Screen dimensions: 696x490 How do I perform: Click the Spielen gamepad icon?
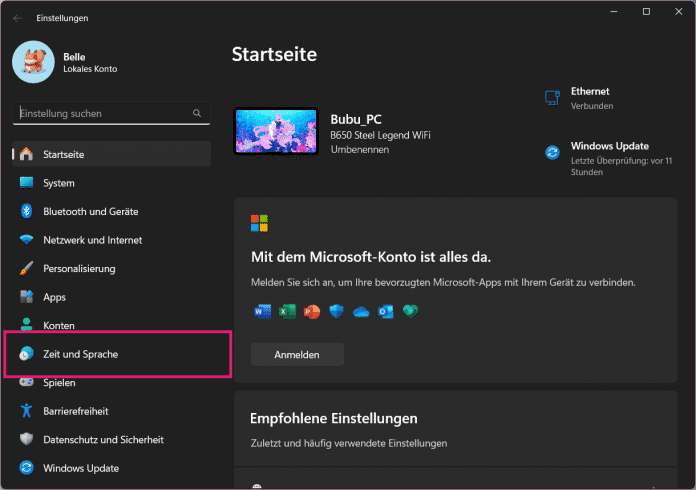point(26,382)
